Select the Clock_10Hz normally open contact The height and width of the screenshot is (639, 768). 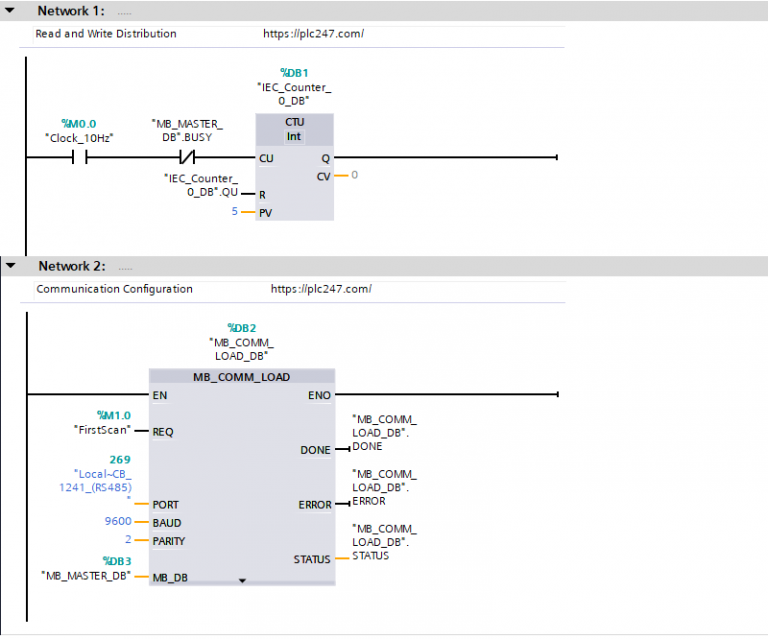click(79, 158)
